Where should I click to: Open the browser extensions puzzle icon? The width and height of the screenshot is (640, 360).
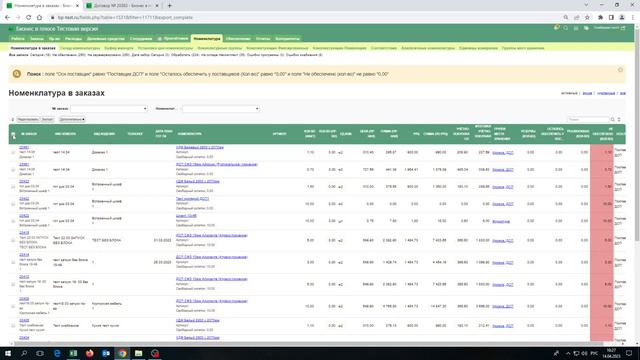(x=600, y=18)
